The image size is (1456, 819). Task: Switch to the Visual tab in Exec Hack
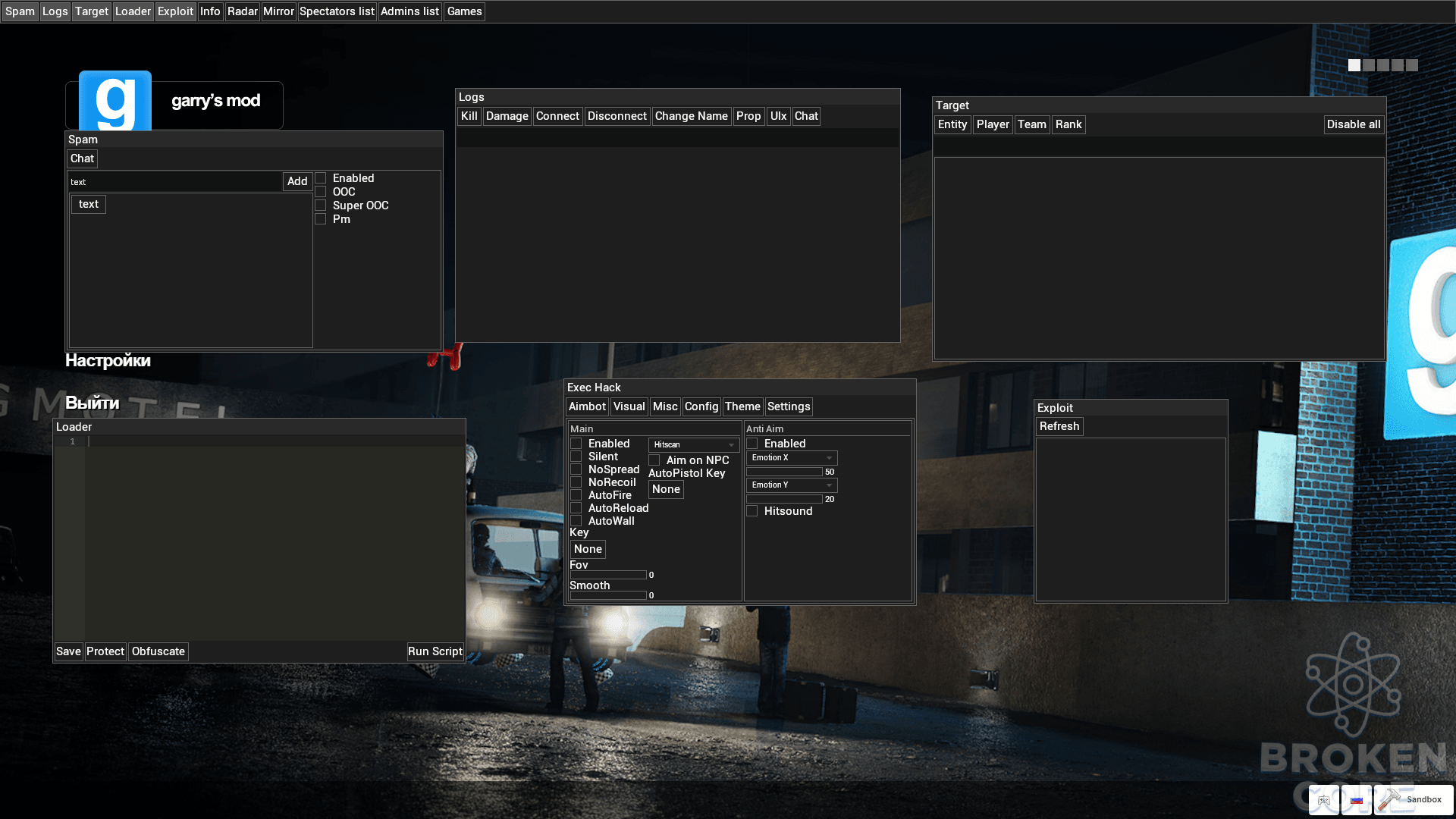[x=629, y=406]
